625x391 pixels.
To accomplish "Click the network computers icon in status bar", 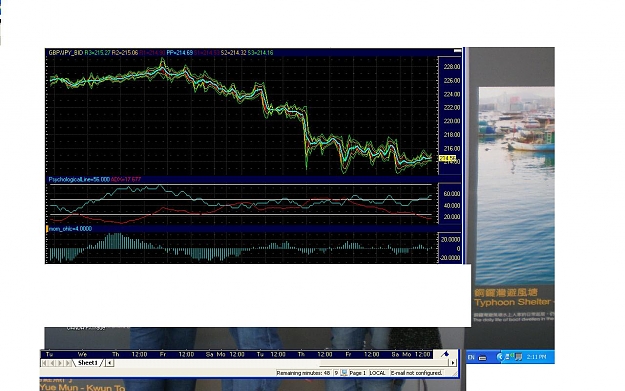I will 344,373.
